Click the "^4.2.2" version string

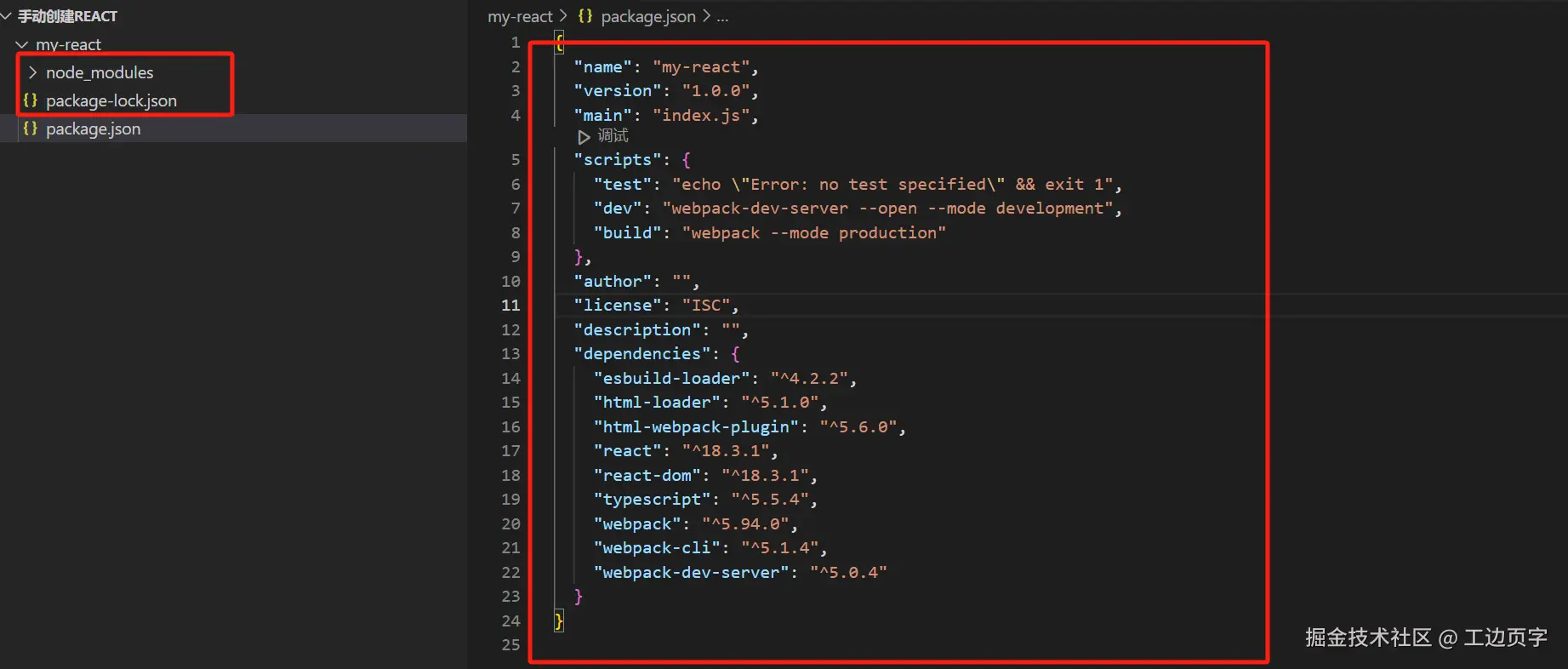tap(809, 379)
